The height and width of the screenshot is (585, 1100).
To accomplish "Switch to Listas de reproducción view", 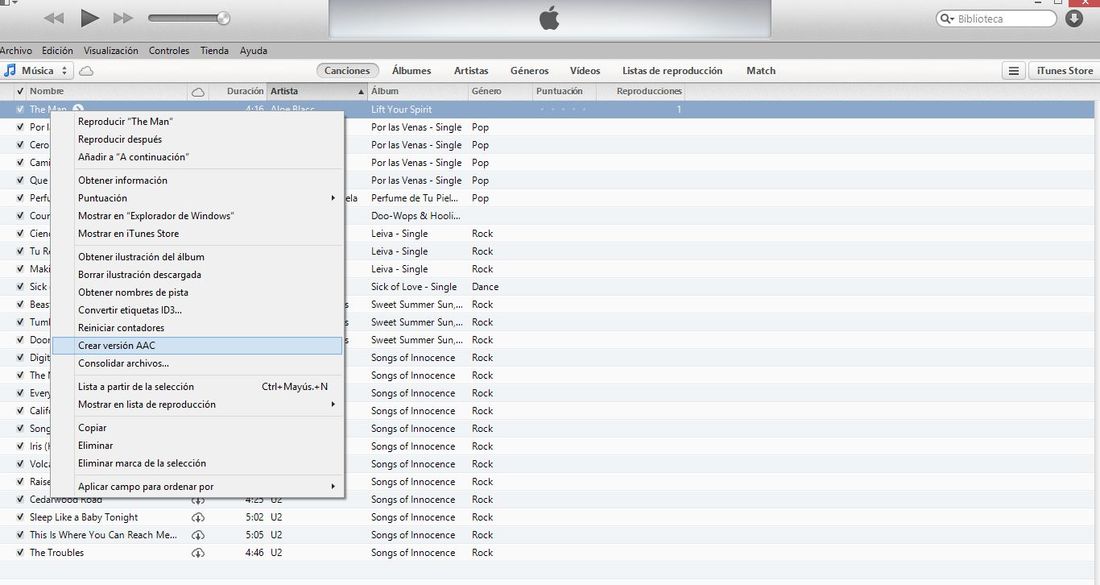I will point(672,71).
